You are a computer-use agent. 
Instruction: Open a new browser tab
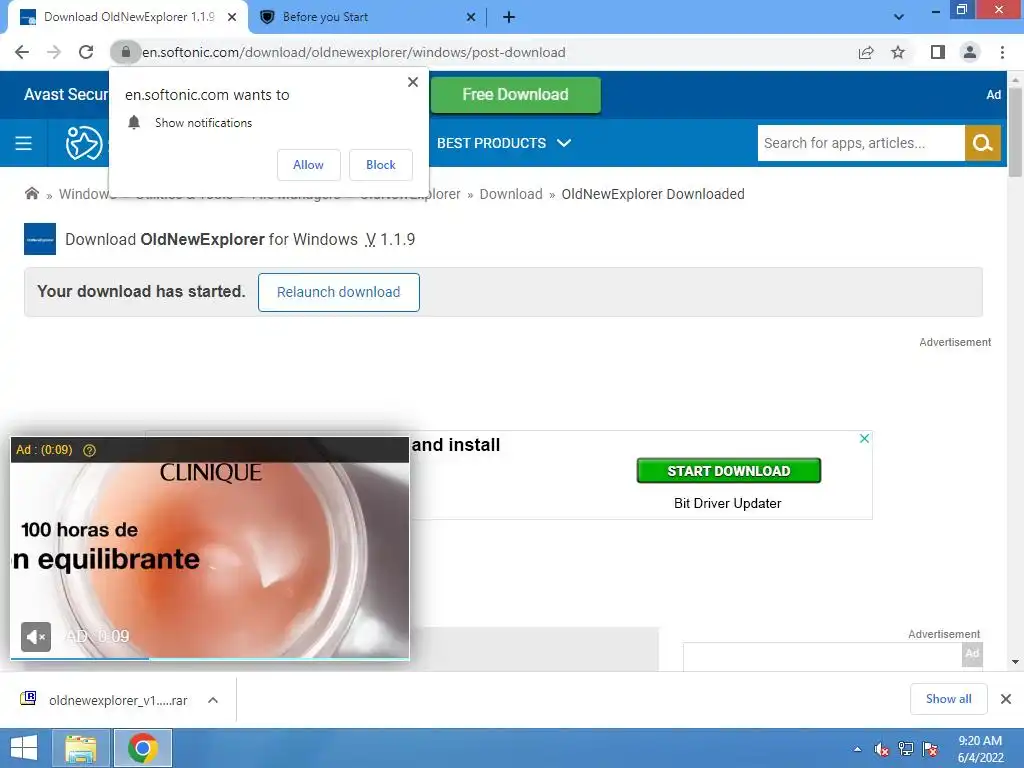(509, 17)
